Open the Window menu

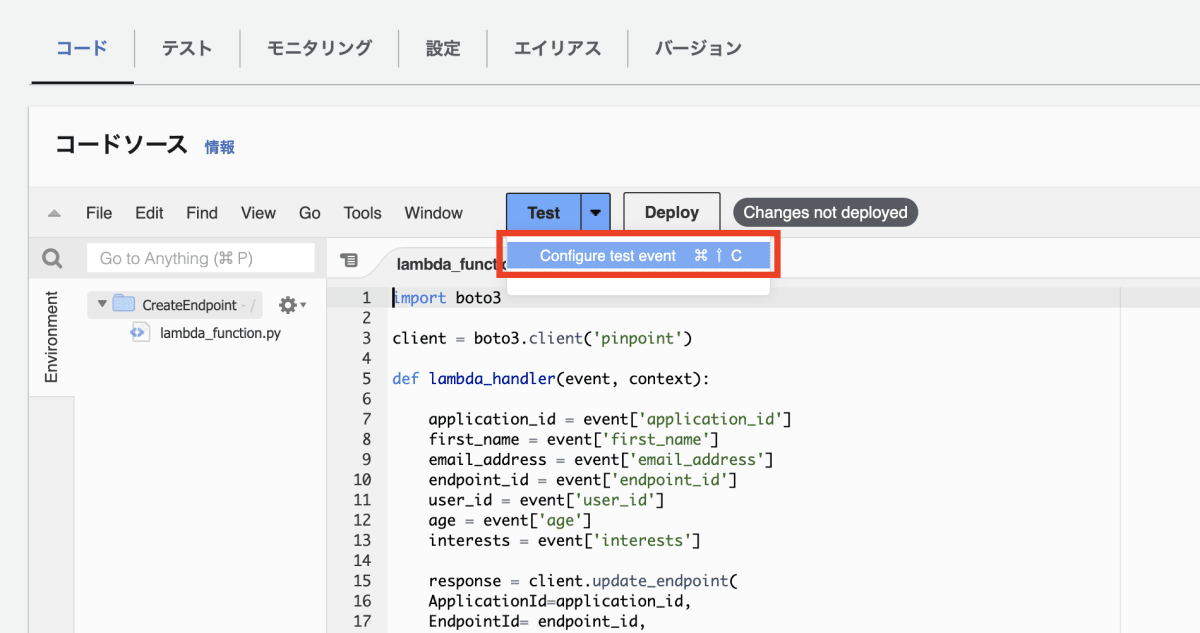[x=433, y=213]
